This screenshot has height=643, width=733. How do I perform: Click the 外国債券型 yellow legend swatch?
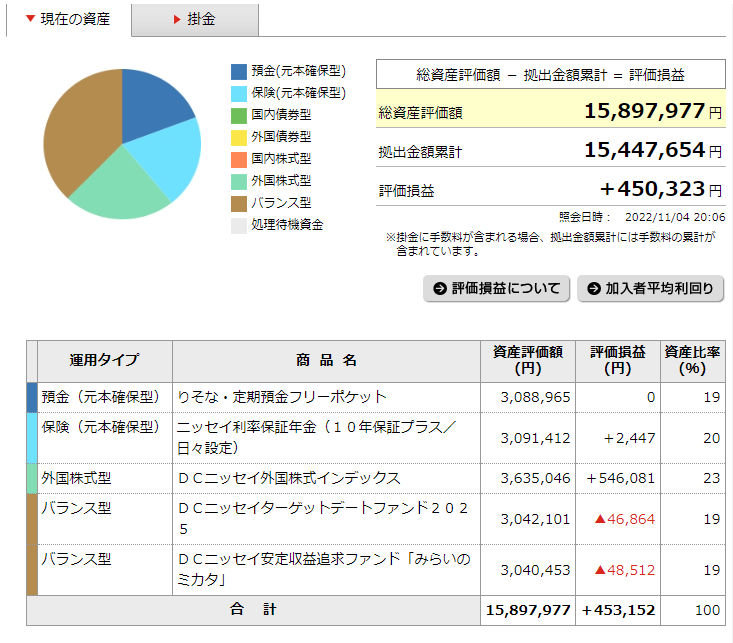click(x=239, y=137)
